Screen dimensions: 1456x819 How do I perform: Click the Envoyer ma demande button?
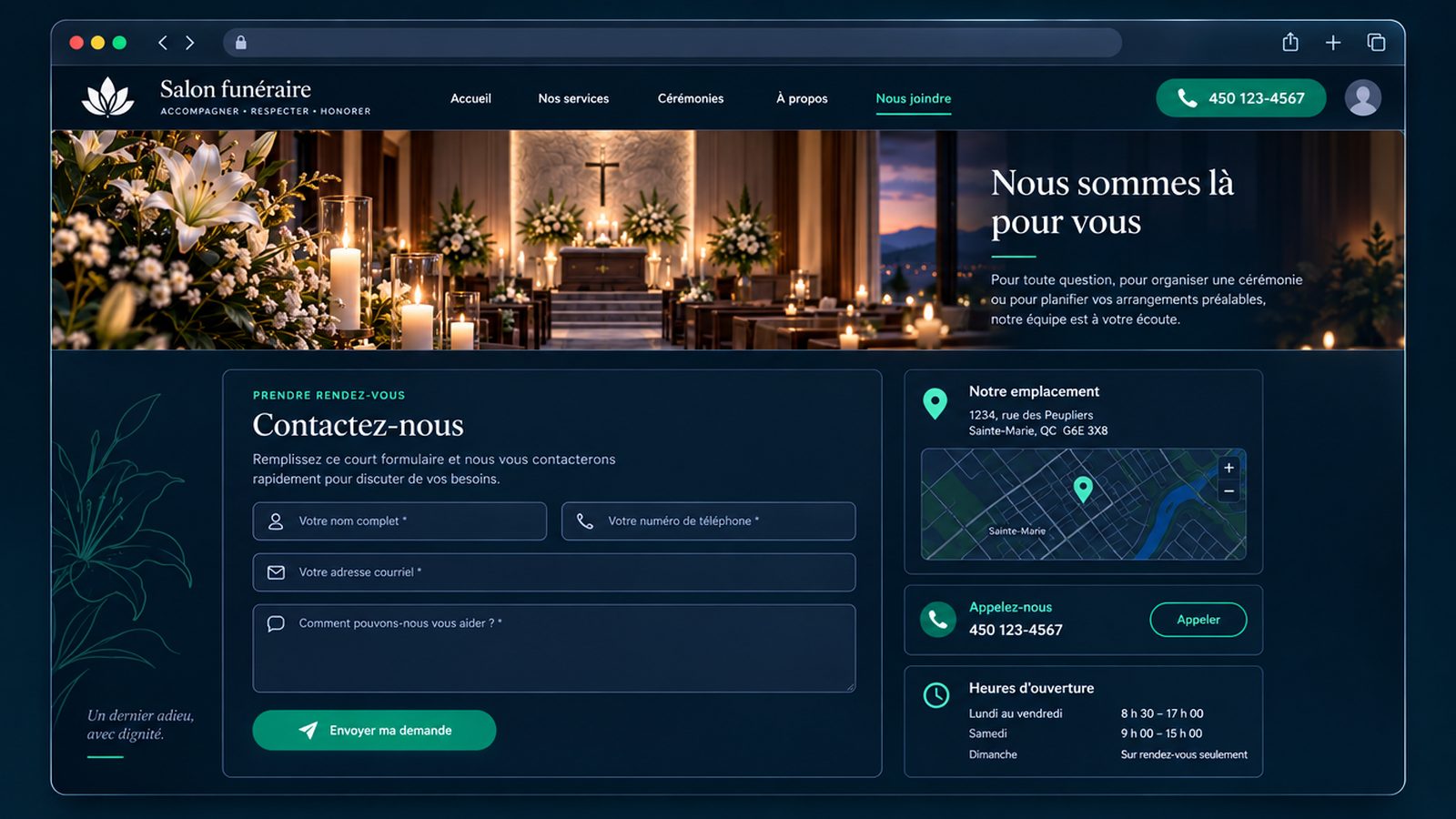[x=374, y=730]
